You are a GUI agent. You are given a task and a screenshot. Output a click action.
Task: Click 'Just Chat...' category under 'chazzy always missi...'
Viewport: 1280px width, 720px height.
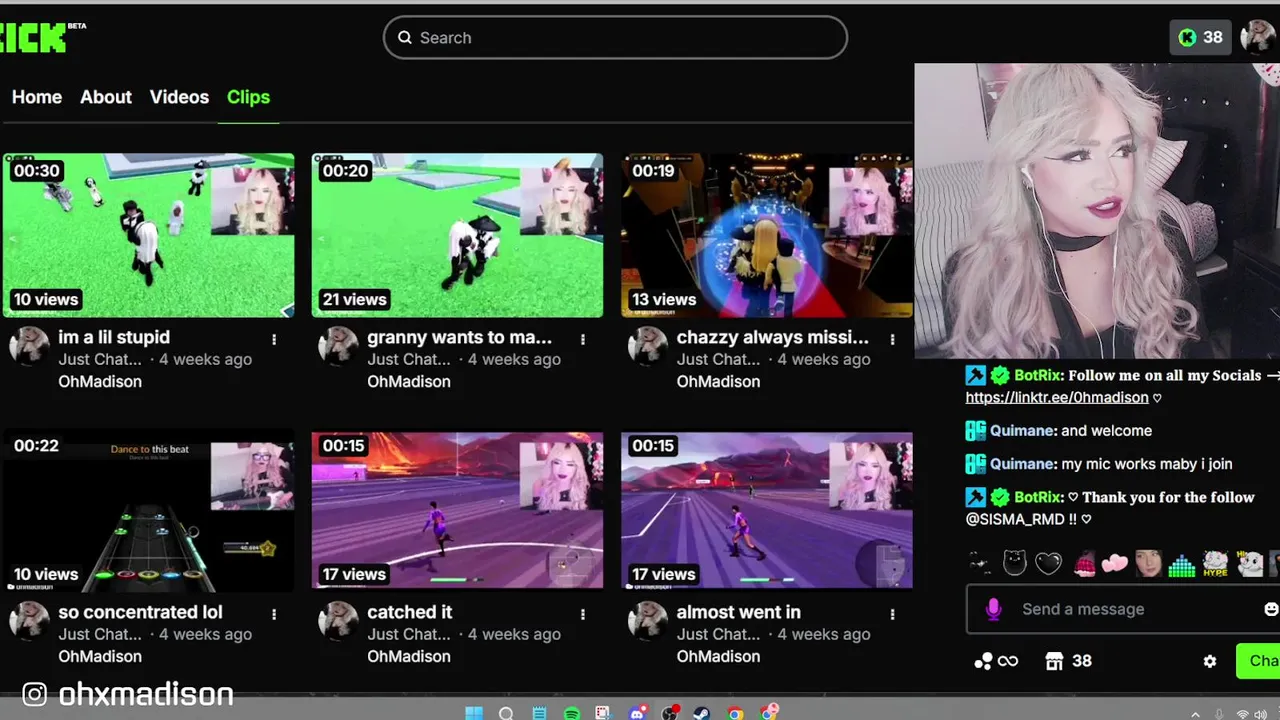[x=718, y=359]
